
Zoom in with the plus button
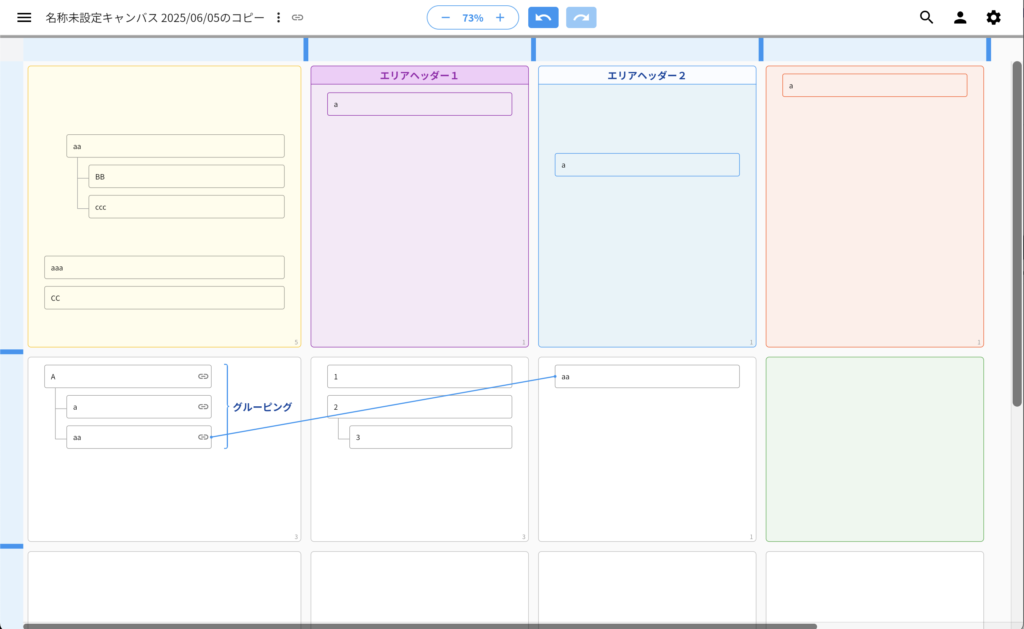(500, 18)
